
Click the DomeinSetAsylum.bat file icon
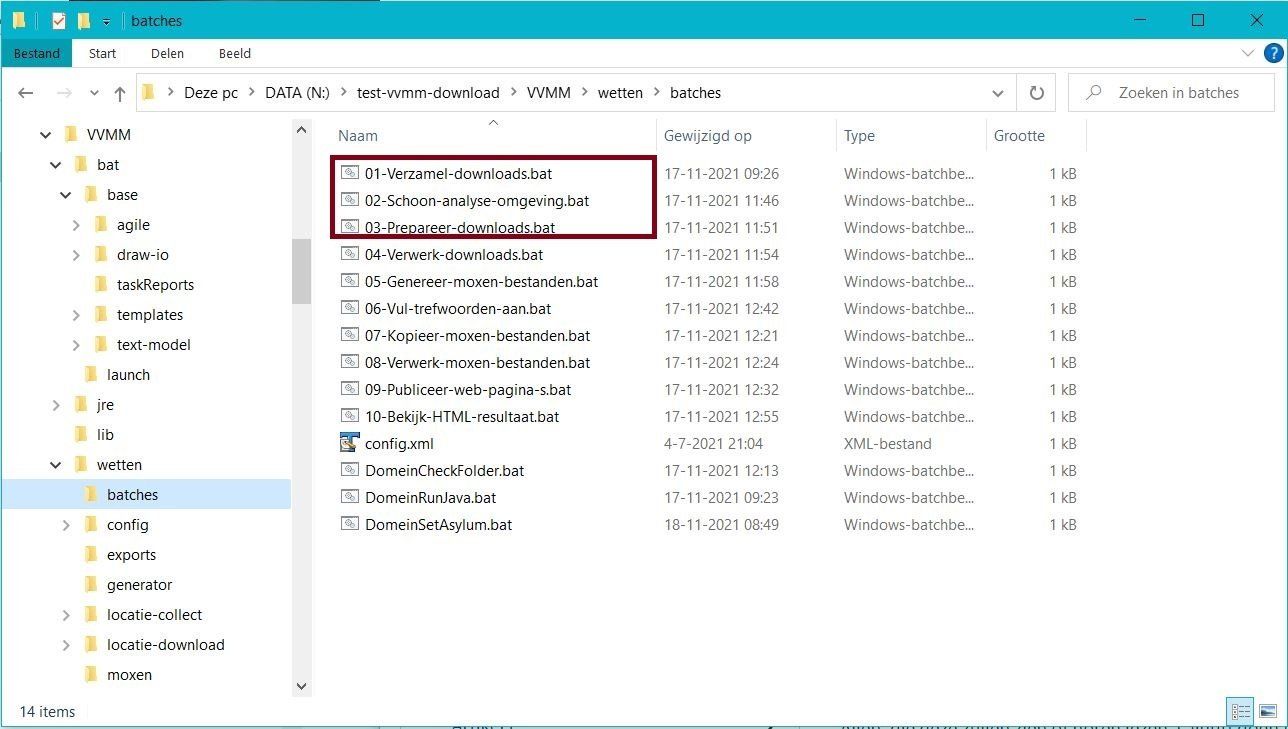(x=349, y=524)
